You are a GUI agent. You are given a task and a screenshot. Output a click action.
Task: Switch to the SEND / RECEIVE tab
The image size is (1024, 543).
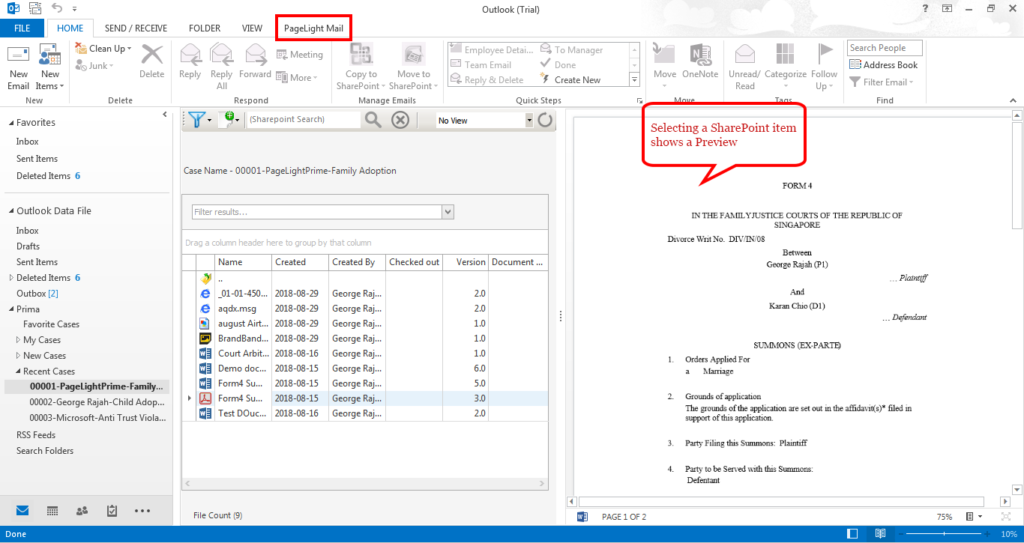[136, 28]
